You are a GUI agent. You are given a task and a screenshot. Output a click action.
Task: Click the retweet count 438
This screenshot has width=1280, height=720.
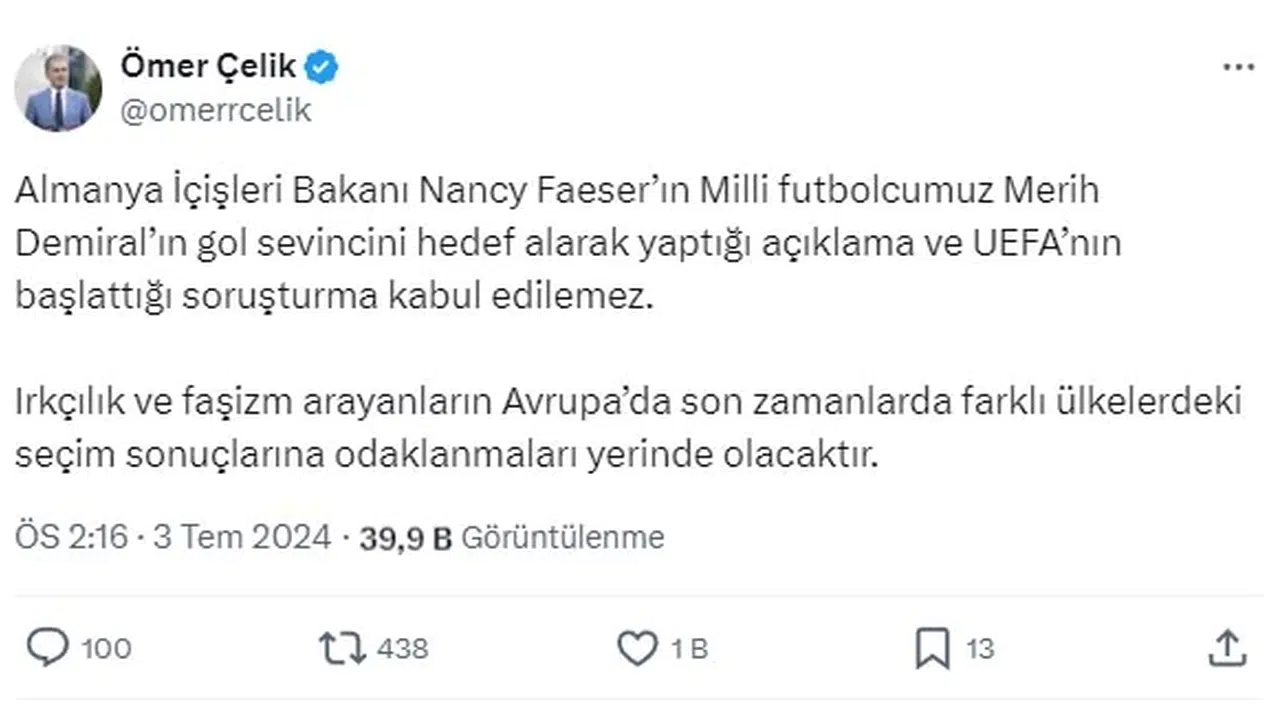point(402,649)
